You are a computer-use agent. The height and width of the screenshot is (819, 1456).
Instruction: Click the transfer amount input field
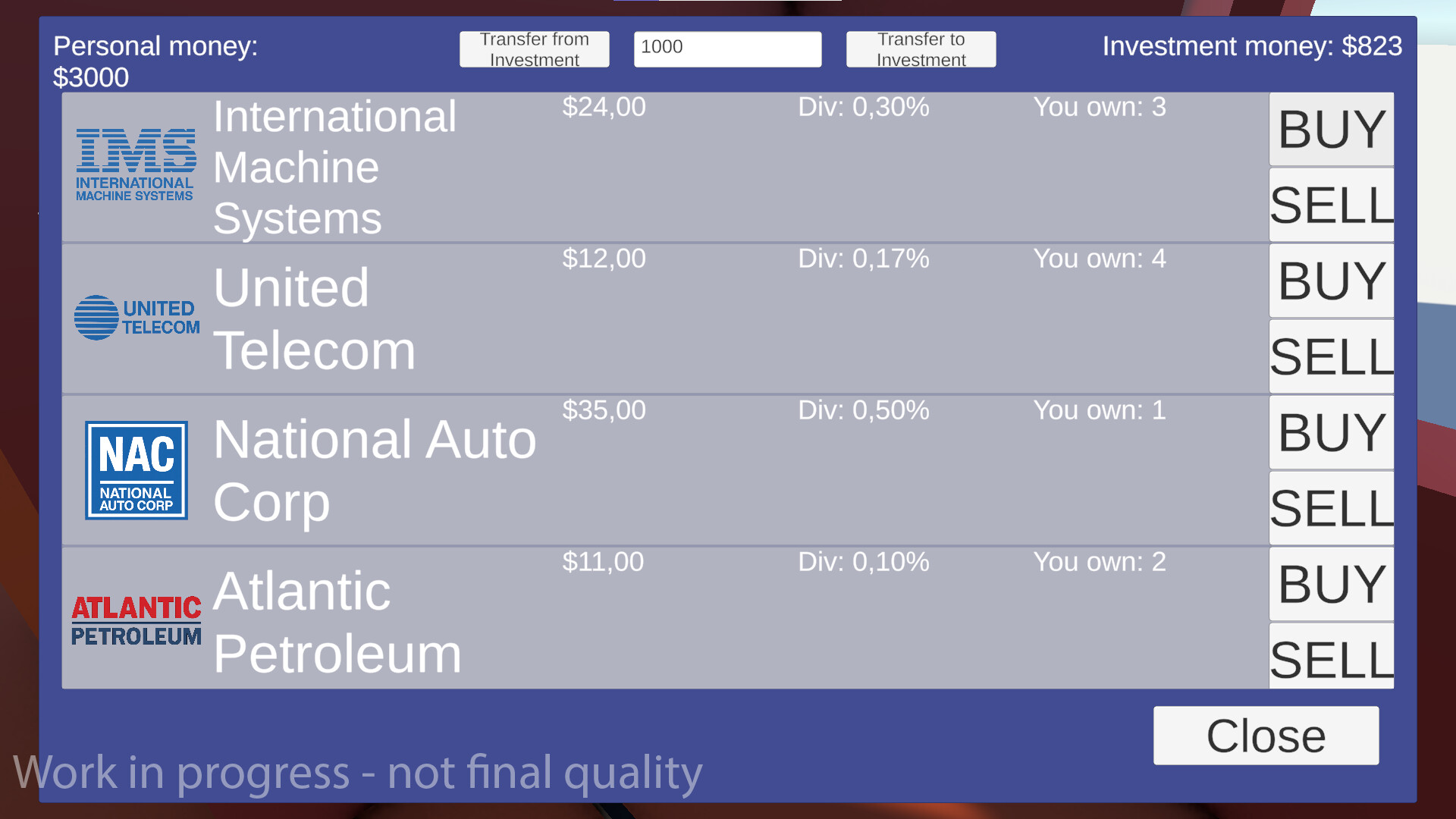pyautogui.click(x=726, y=48)
